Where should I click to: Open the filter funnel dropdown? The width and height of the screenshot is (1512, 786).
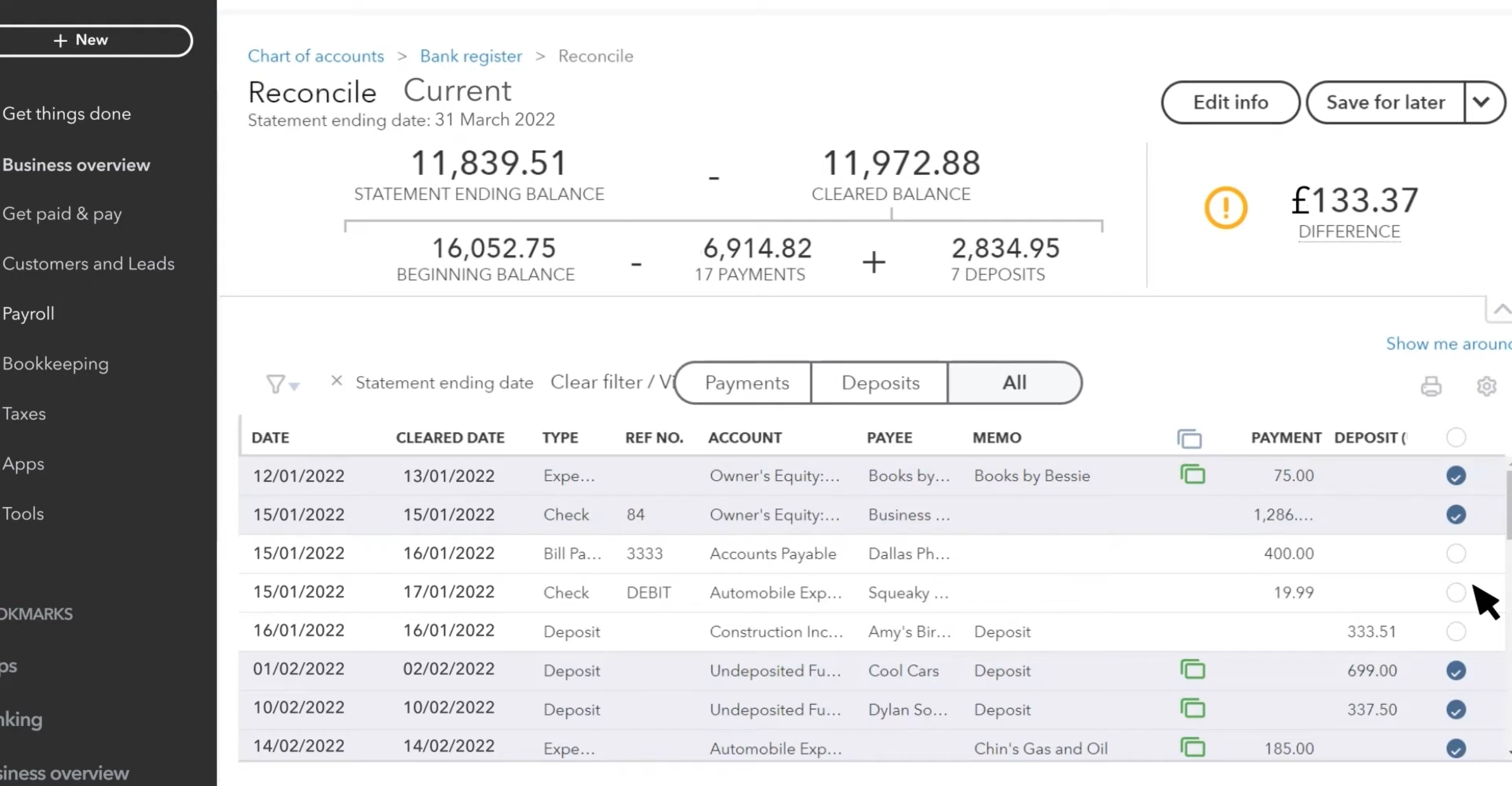[x=282, y=384]
